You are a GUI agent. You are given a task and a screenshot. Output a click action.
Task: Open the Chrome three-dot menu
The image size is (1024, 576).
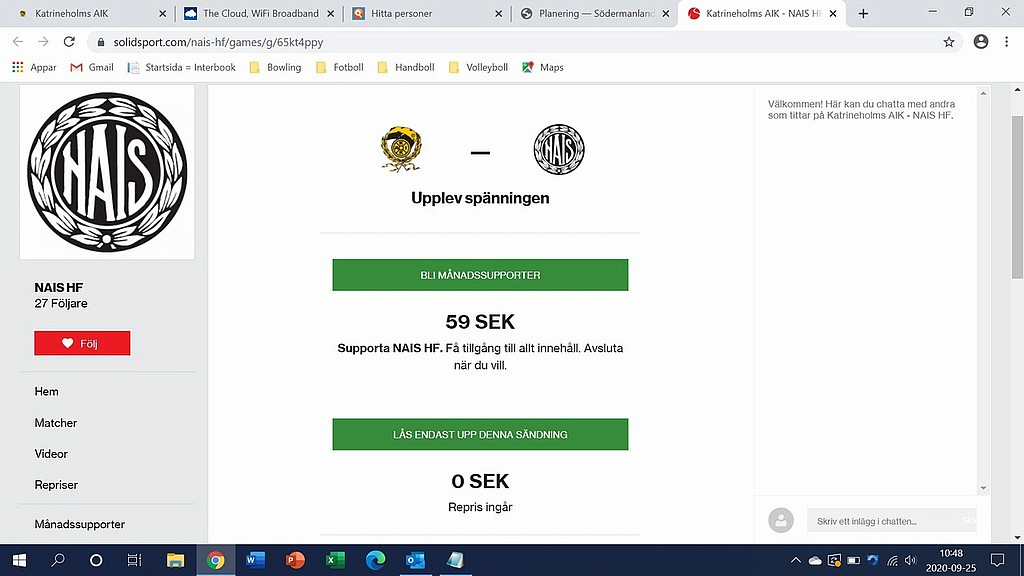(x=1006, y=42)
